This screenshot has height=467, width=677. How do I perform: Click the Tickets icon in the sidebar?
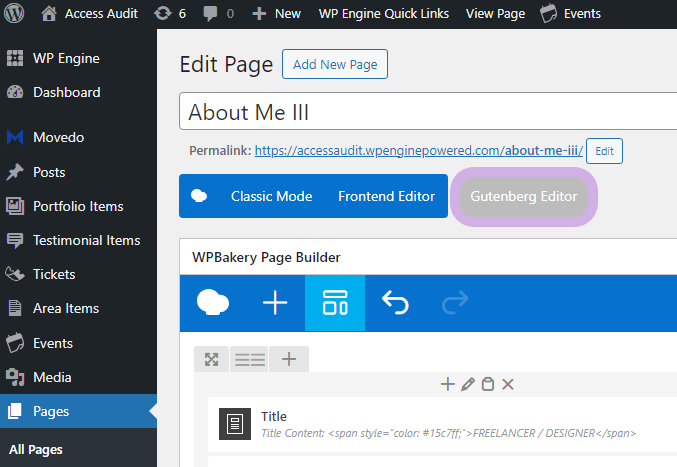coord(15,274)
